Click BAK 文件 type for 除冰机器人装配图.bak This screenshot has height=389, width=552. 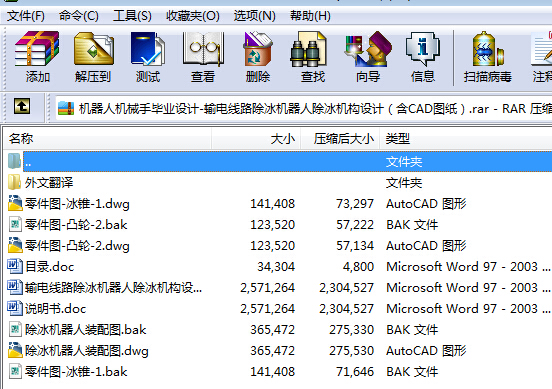pos(412,330)
